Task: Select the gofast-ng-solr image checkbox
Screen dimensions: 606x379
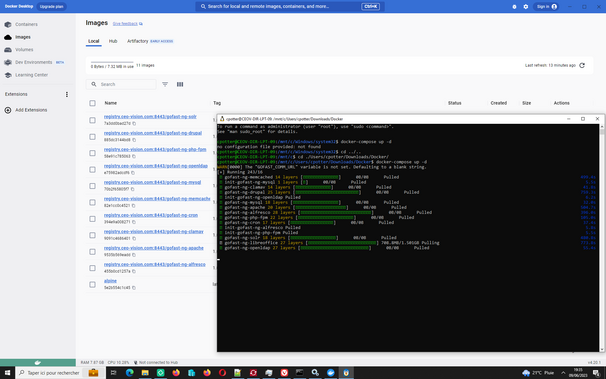Action: pos(92,120)
